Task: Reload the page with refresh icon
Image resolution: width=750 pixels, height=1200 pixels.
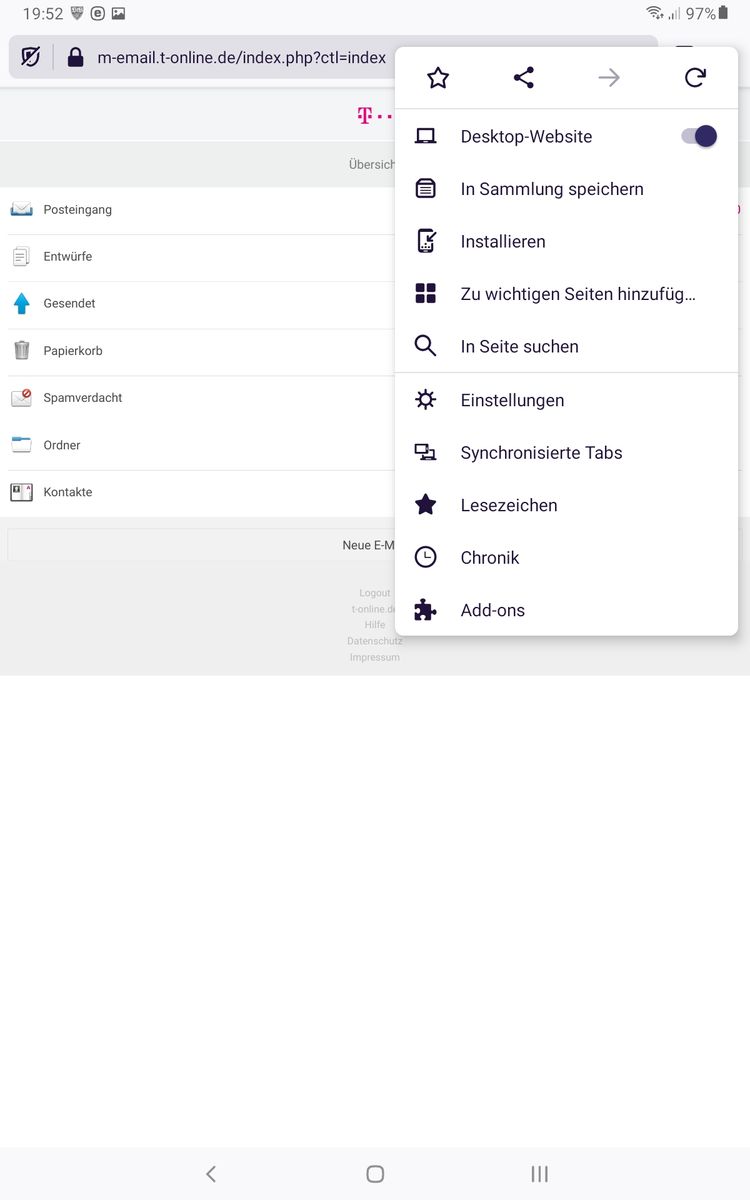Action: click(x=696, y=78)
